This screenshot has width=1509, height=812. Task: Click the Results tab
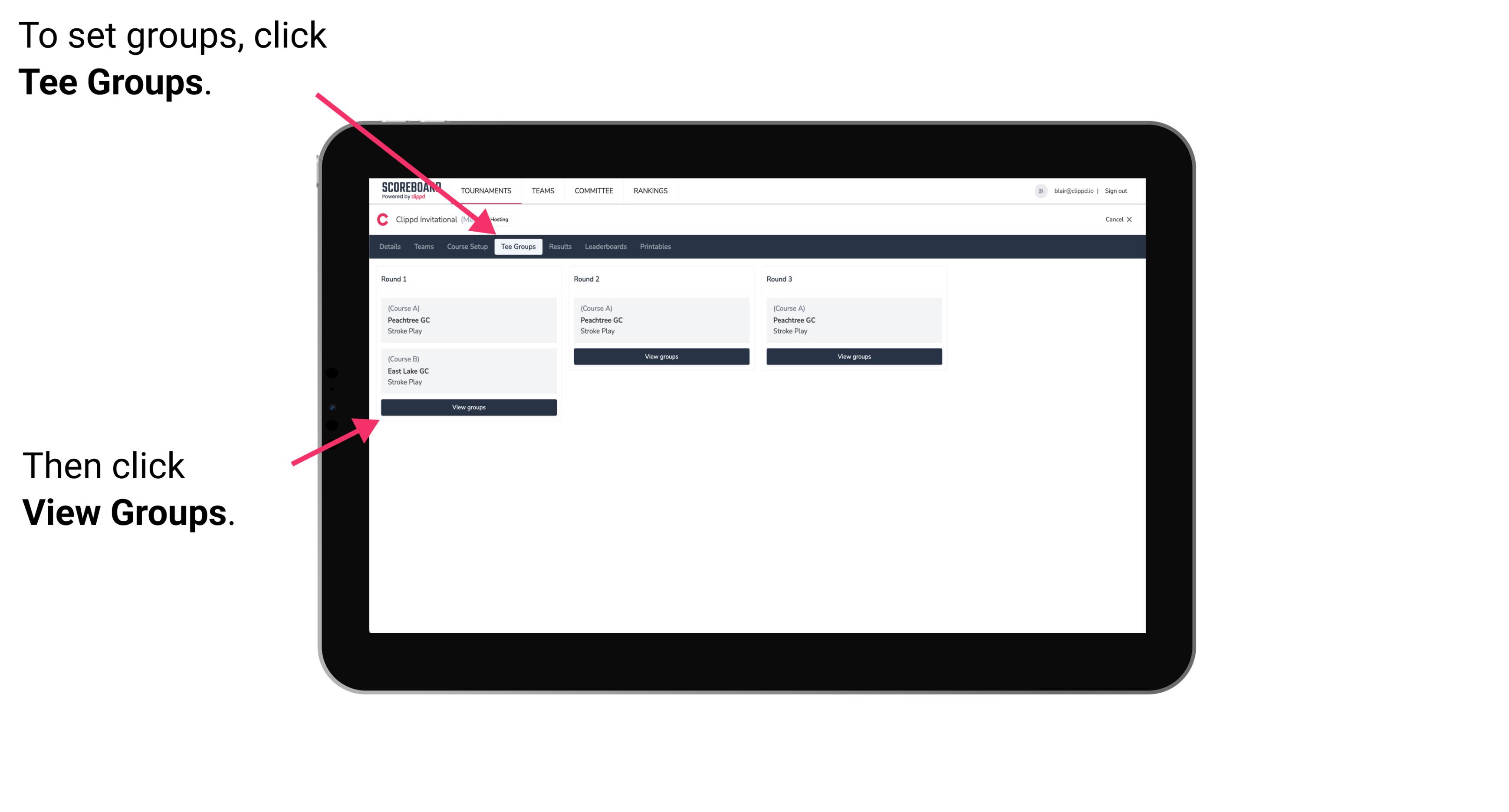point(559,247)
